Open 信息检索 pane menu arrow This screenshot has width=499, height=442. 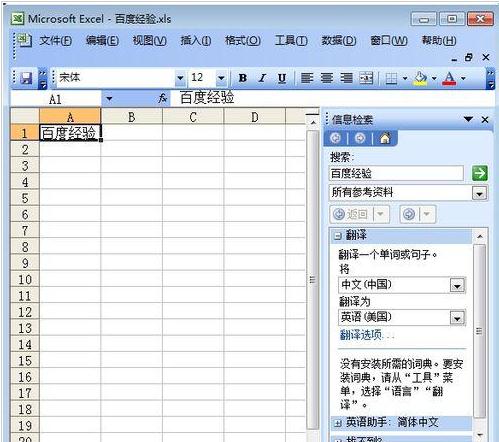pyautogui.click(x=468, y=119)
